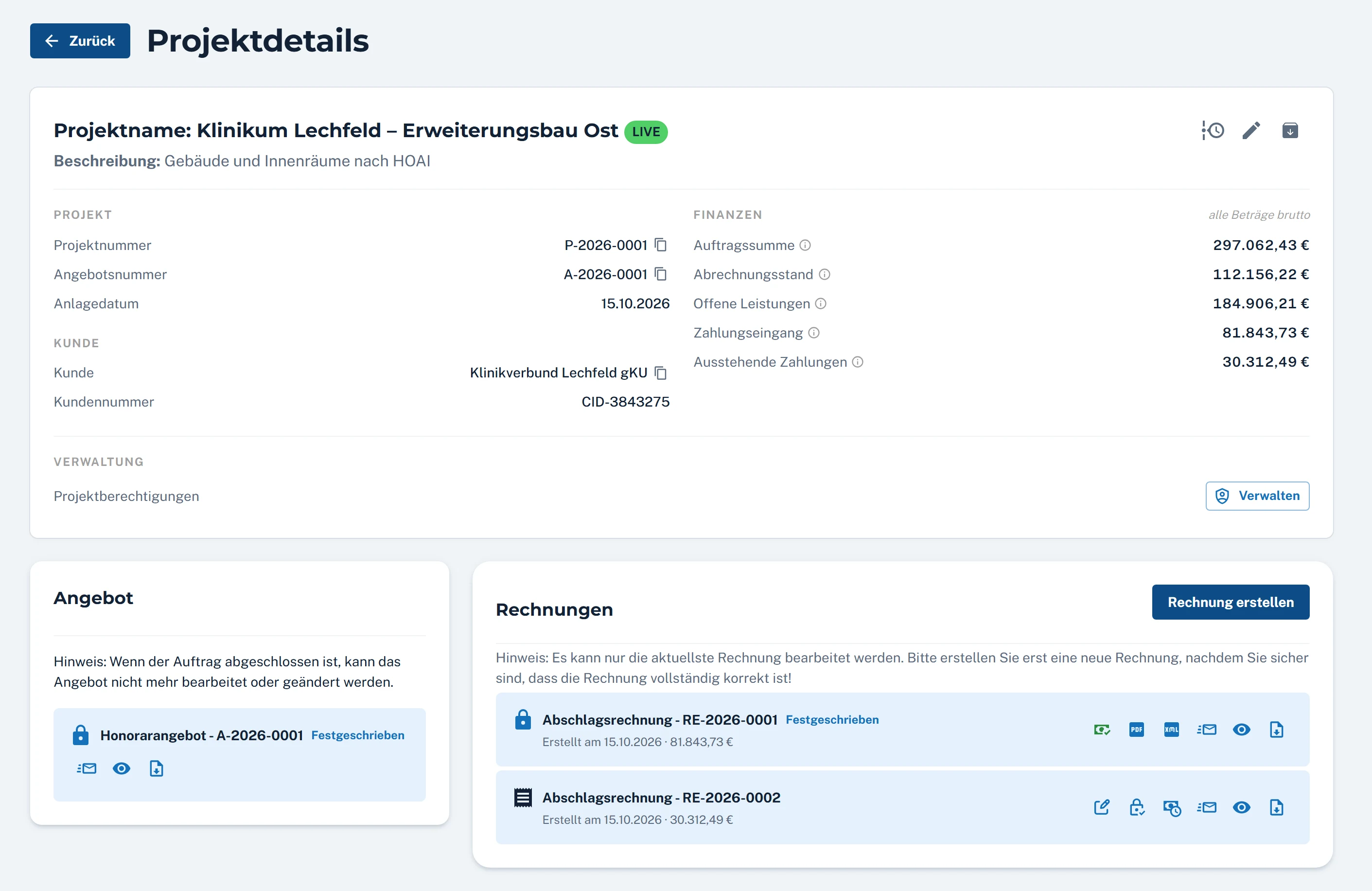Download invoice RE-2026-0001 file
The height and width of the screenshot is (891, 1372).
[x=1276, y=730]
